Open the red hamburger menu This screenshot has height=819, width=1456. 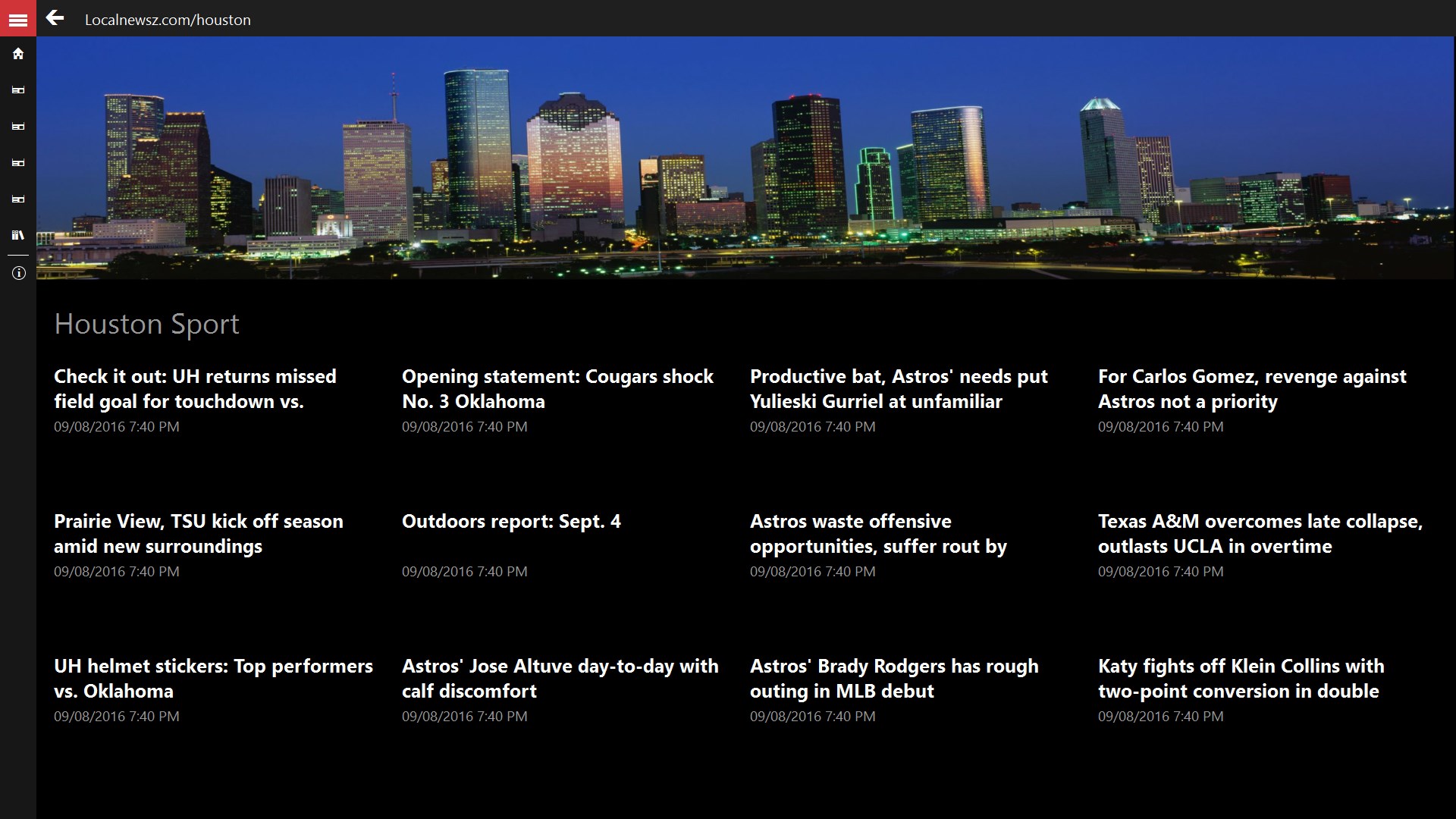(18, 19)
